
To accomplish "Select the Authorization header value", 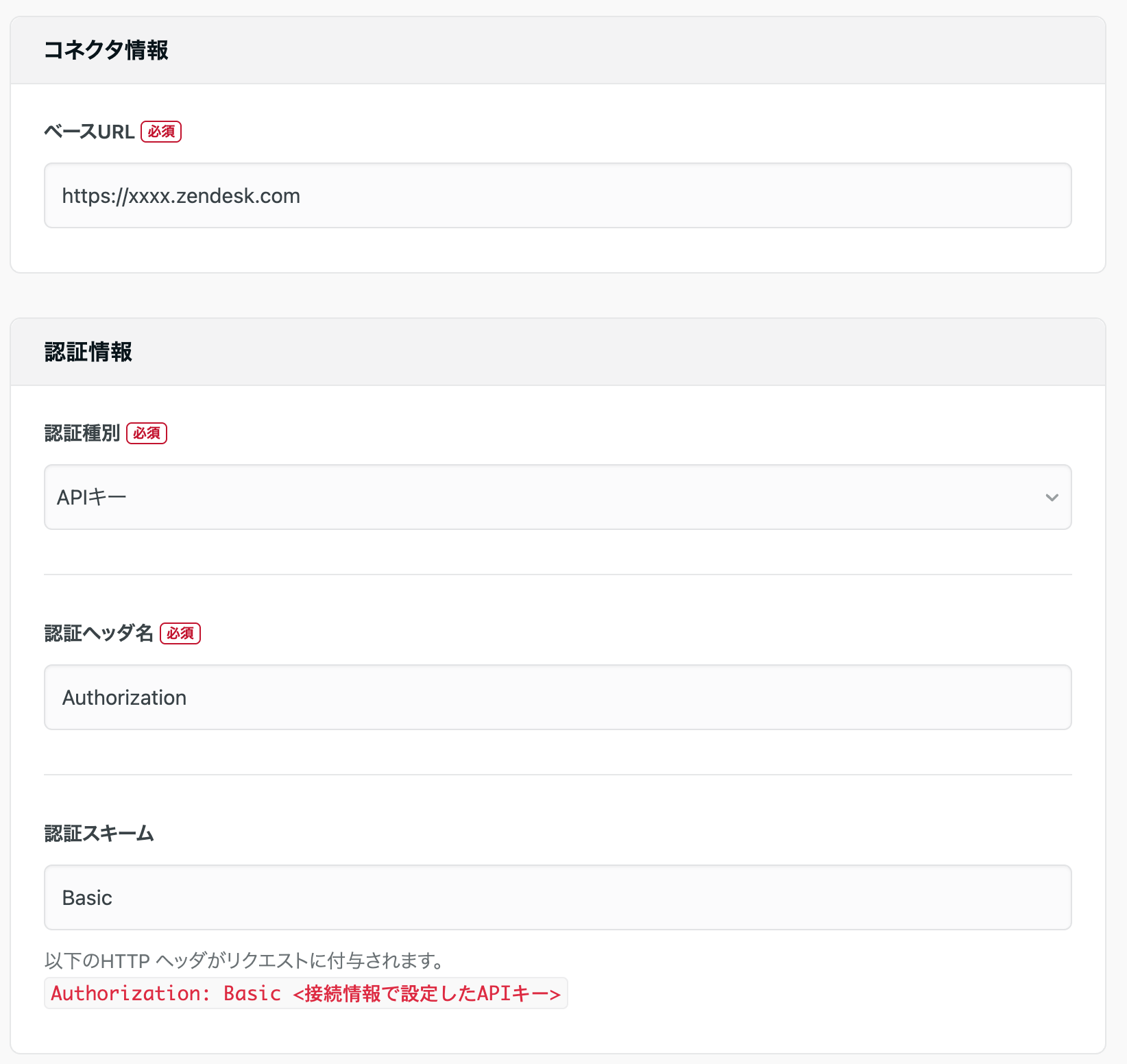I will pos(124,697).
